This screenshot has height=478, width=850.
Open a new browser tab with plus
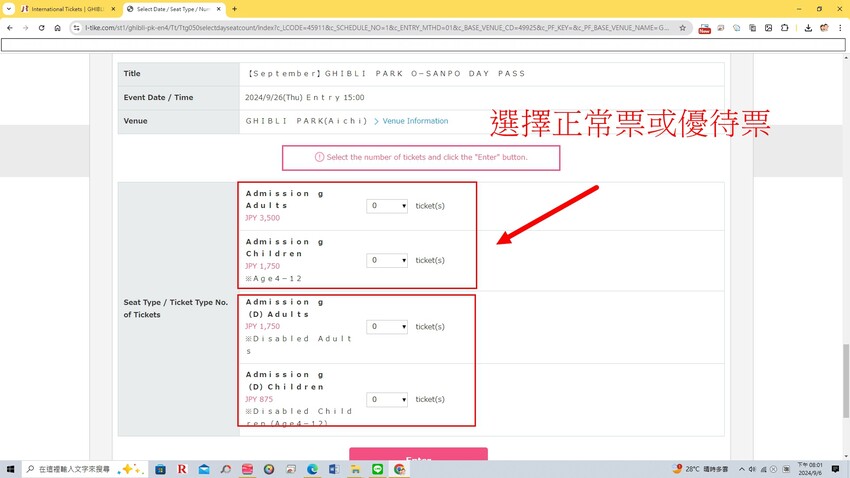[235, 9]
